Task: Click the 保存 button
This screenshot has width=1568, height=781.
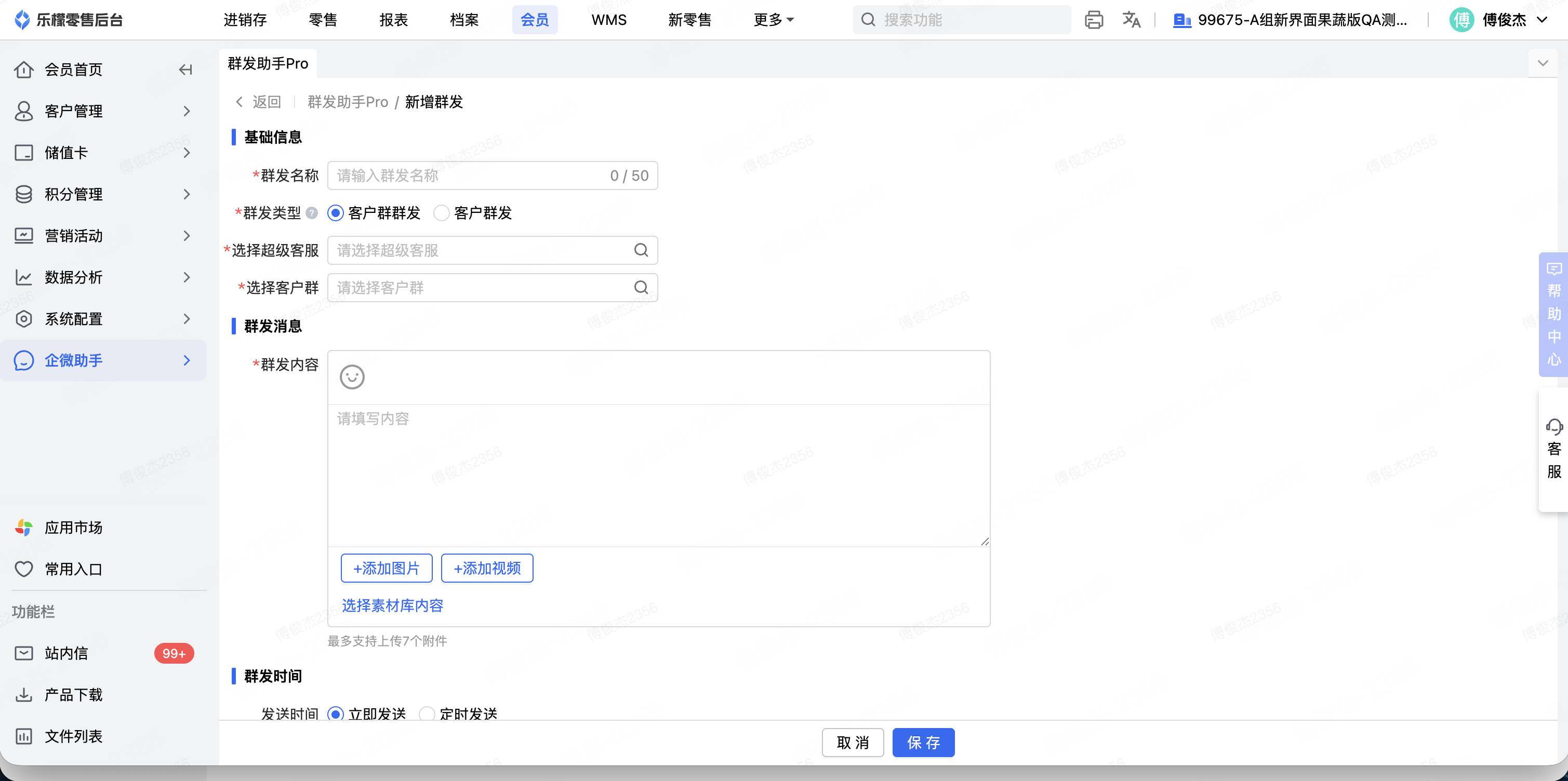Action: point(923,742)
